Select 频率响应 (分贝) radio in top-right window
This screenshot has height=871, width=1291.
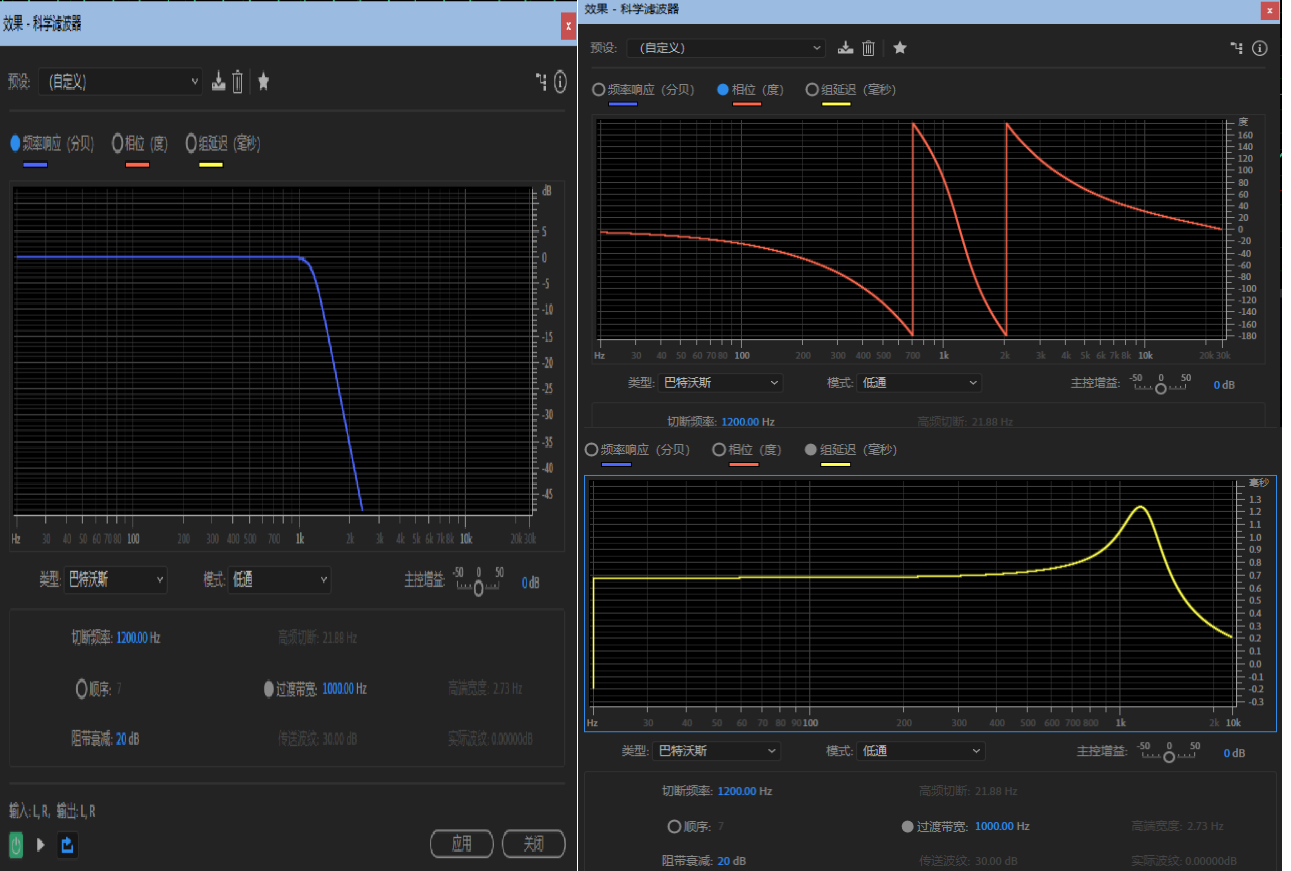click(x=599, y=89)
